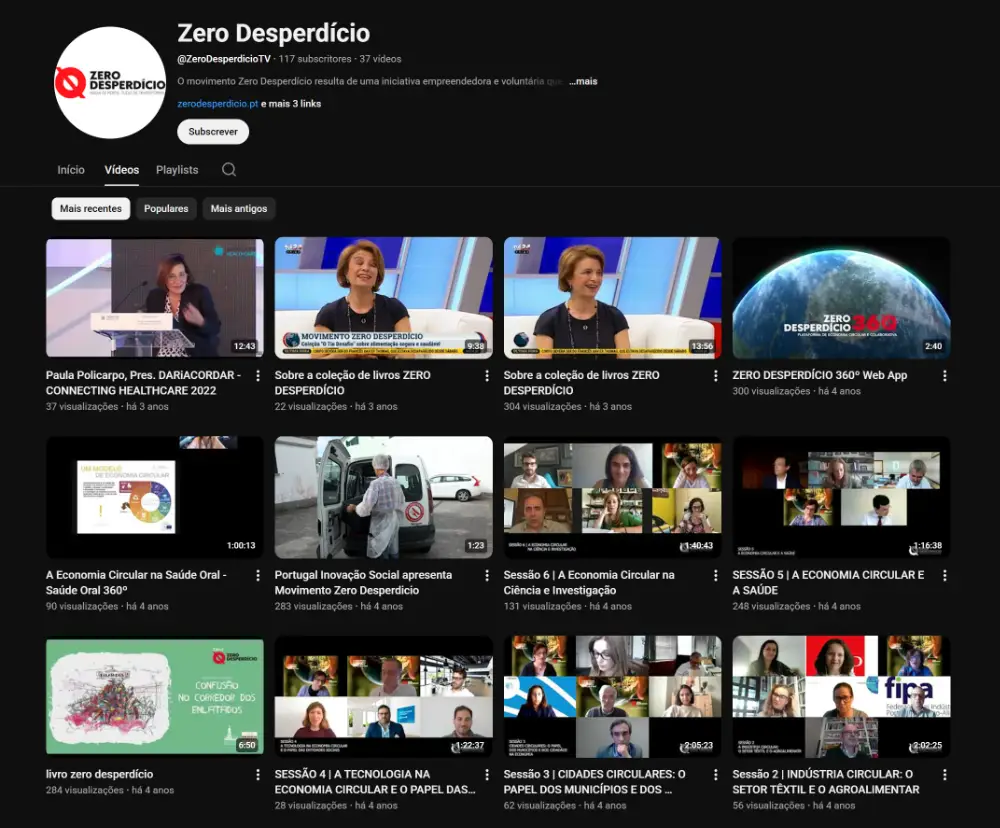Open more options for ZERO DESPERDÍCIO 360° Web App
1000x828 pixels.
coord(944,376)
